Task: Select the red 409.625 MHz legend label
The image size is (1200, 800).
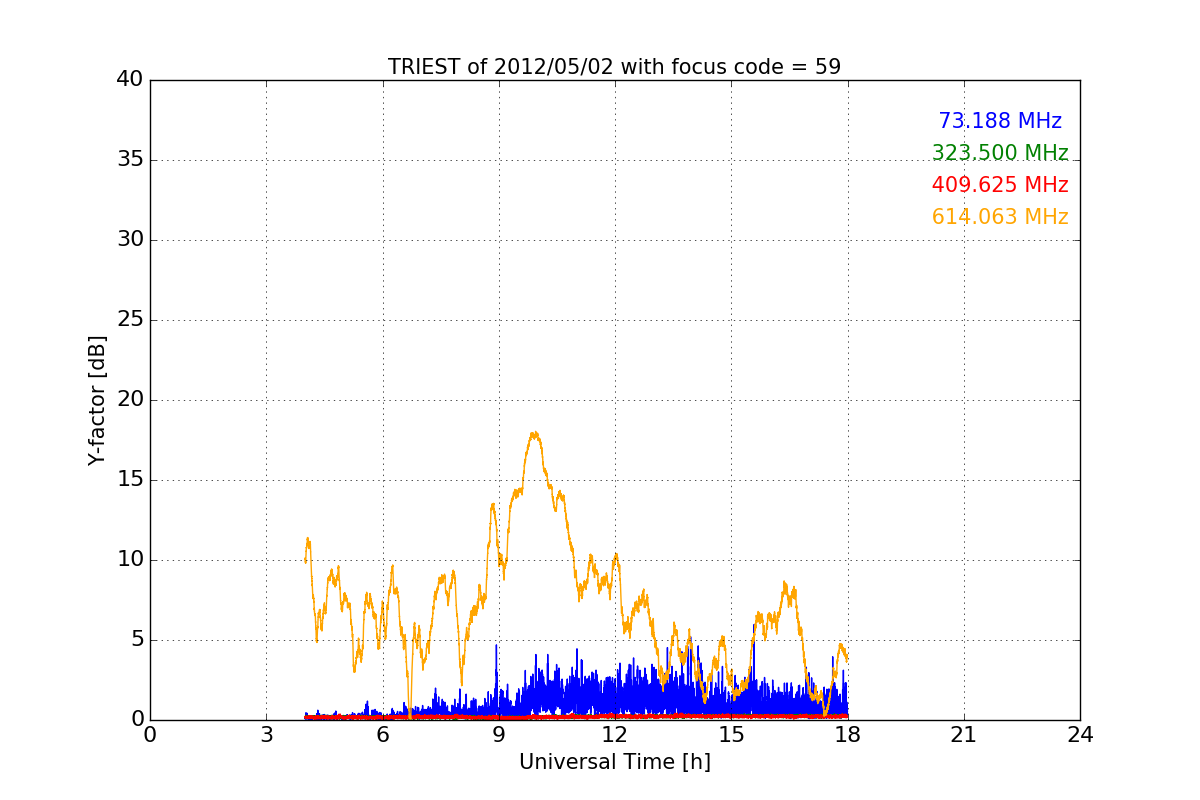Action: pyautogui.click(x=1000, y=185)
